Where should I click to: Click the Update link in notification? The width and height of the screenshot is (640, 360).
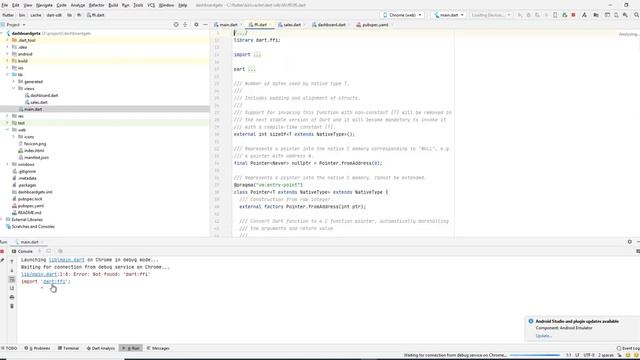pyautogui.click(x=544, y=336)
